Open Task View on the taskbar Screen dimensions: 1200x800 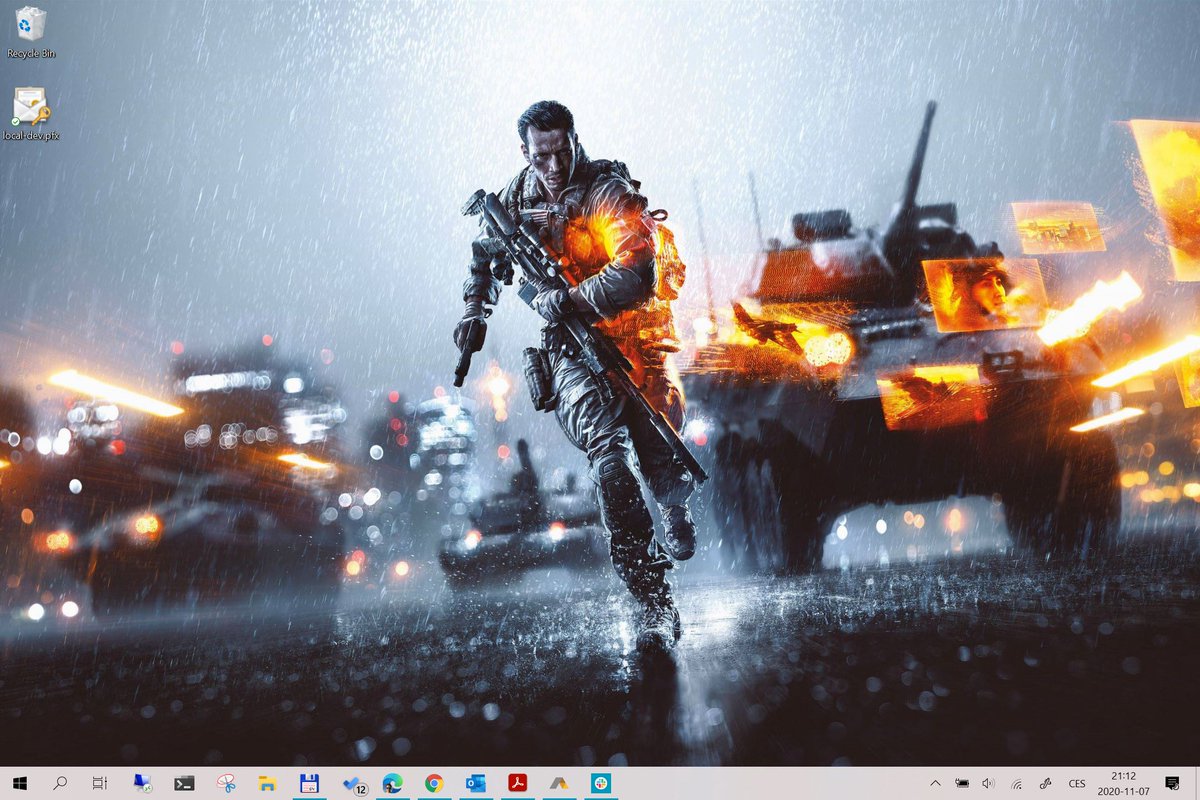pos(99,783)
